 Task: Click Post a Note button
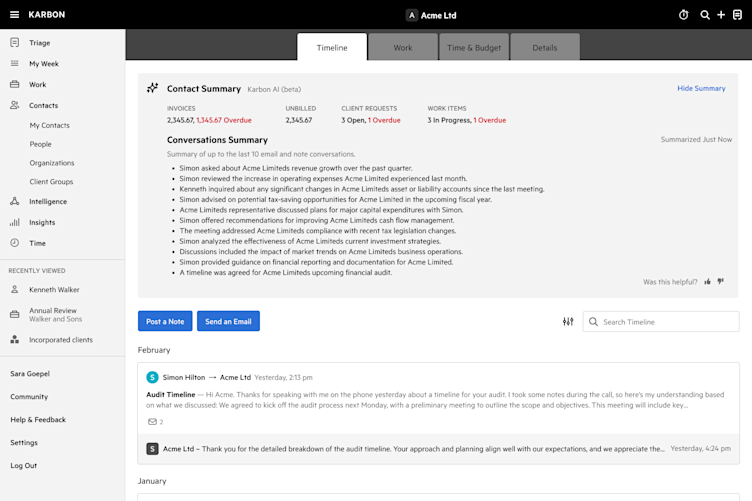tap(165, 321)
